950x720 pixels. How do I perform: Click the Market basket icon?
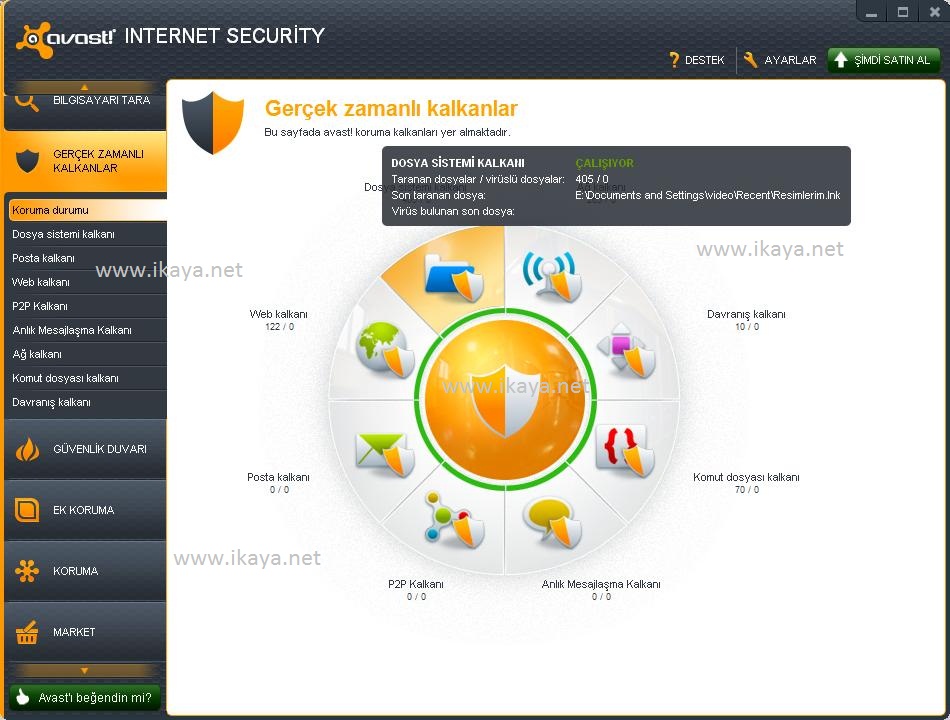(x=27, y=632)
